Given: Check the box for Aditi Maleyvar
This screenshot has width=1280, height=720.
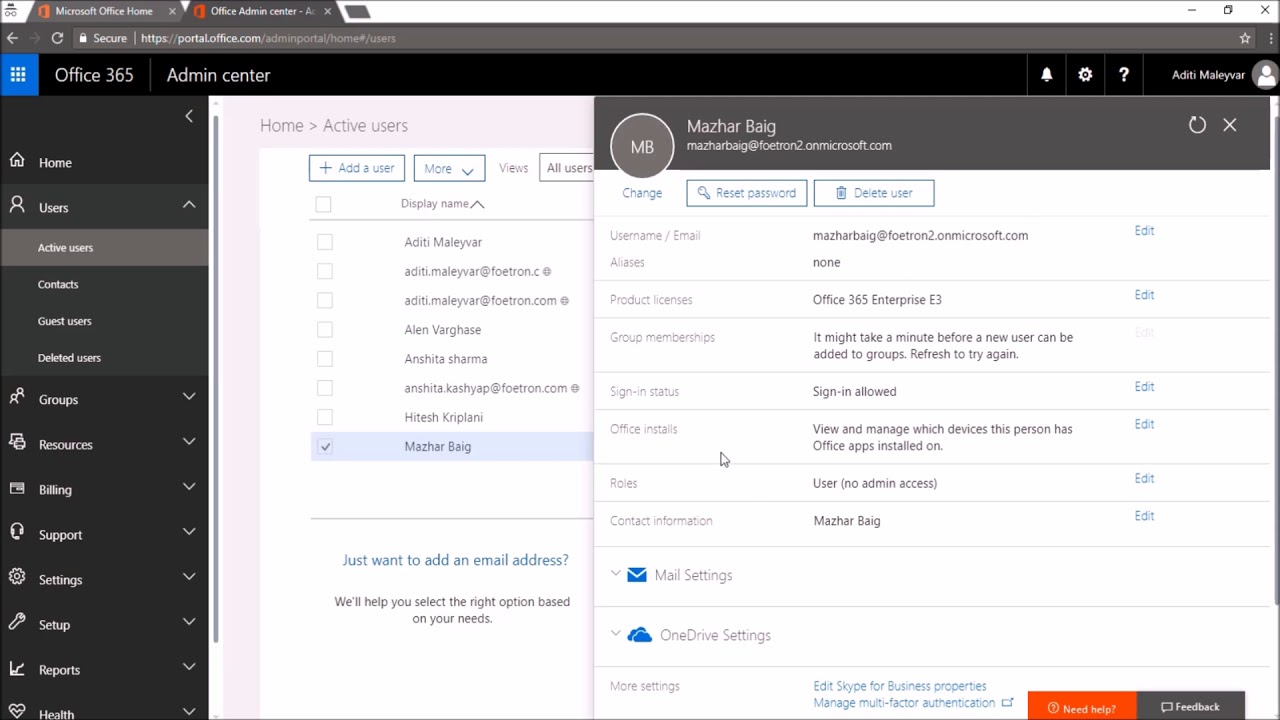Looking at the screenshot, I should (325, 242).
